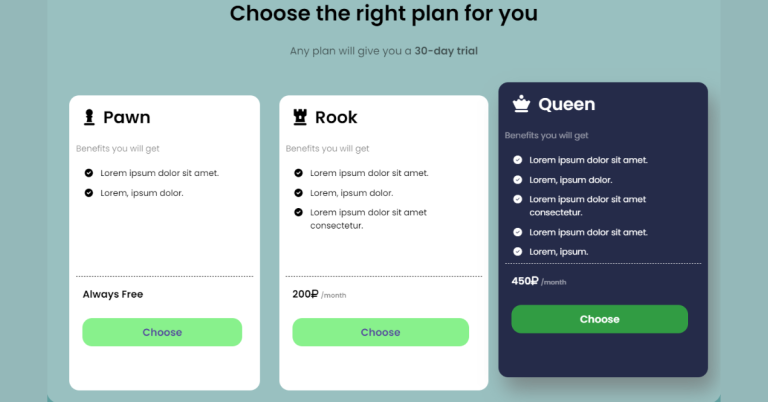Click the Queen plan title
Screen dimensions: 768x402
click(x=566, y=104)
